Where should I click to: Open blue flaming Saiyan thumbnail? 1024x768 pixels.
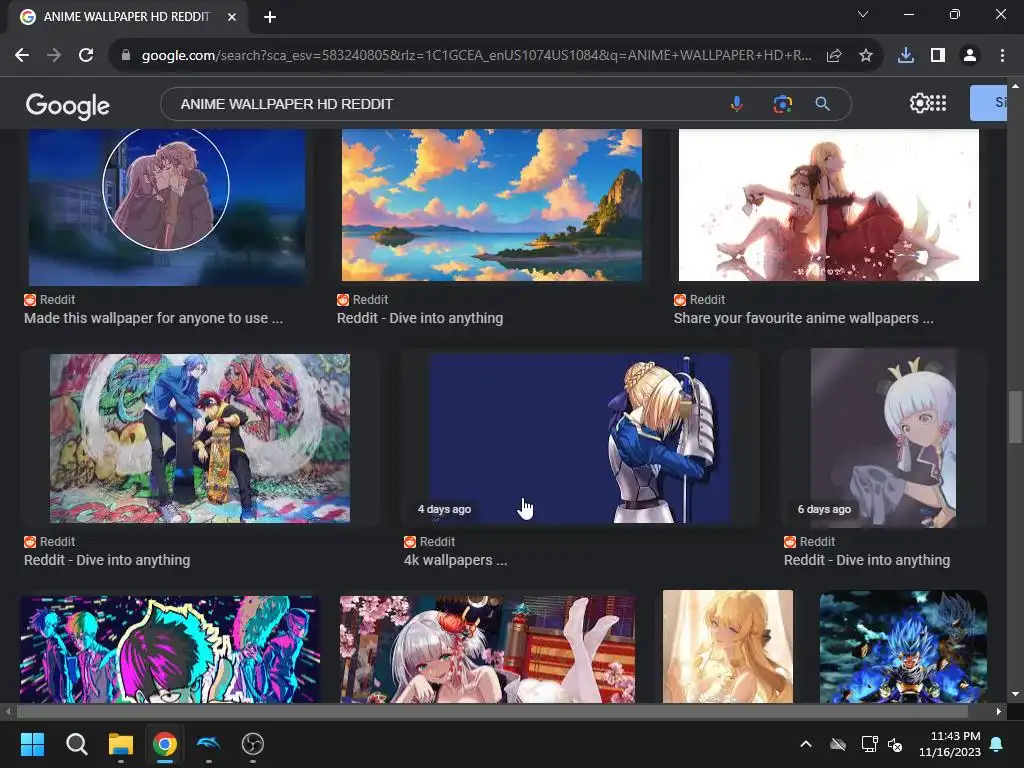point(903,647)
